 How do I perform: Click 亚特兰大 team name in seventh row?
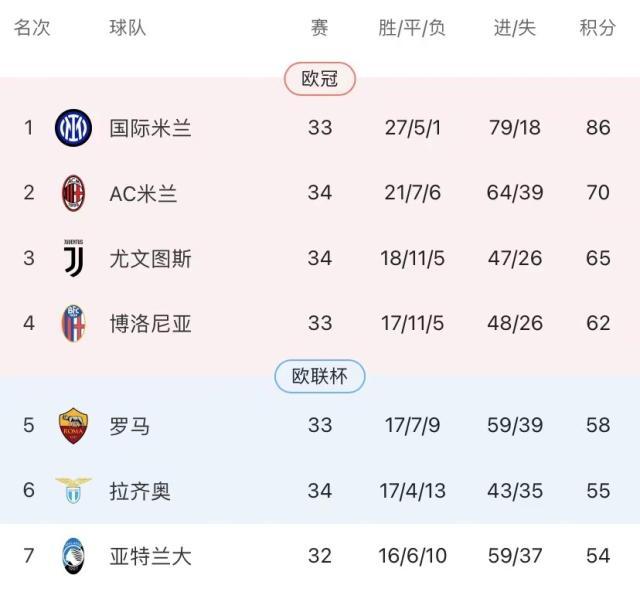click(150, 556)
